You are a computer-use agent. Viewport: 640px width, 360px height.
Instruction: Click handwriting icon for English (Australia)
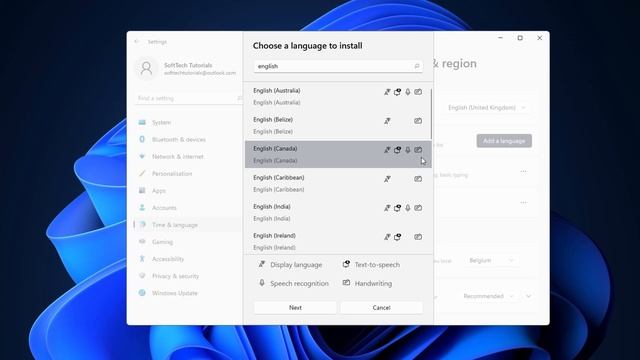click(418, 92)
